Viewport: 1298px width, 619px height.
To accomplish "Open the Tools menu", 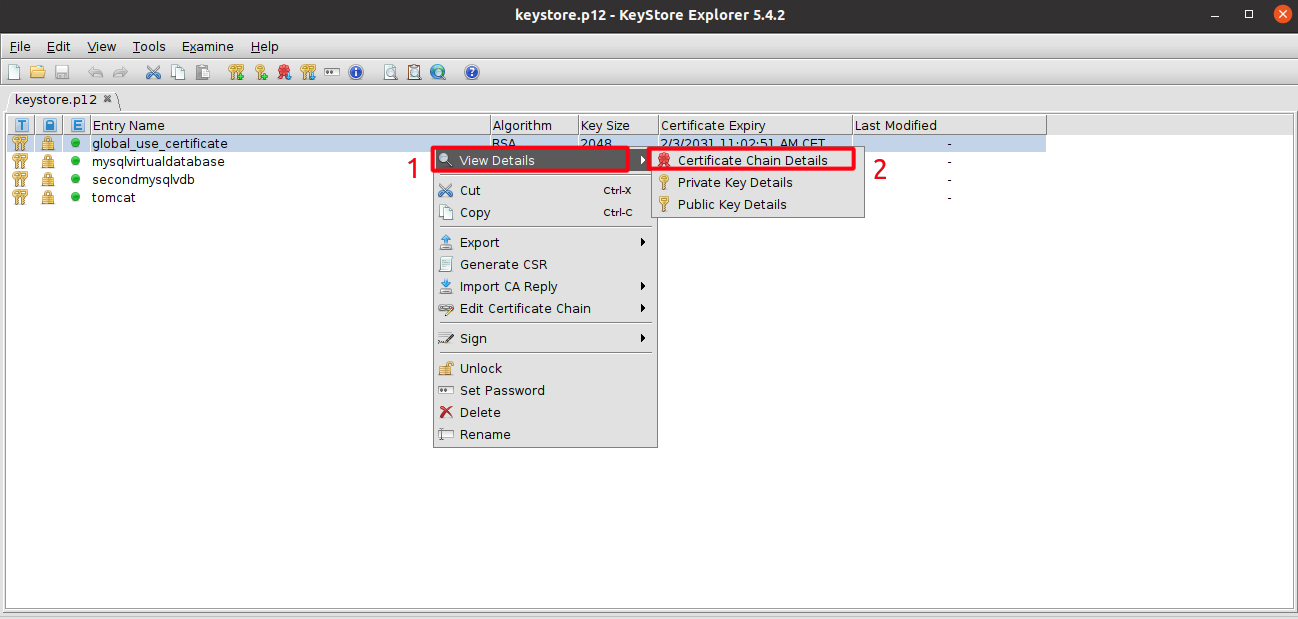I will [x=149, y=47].
